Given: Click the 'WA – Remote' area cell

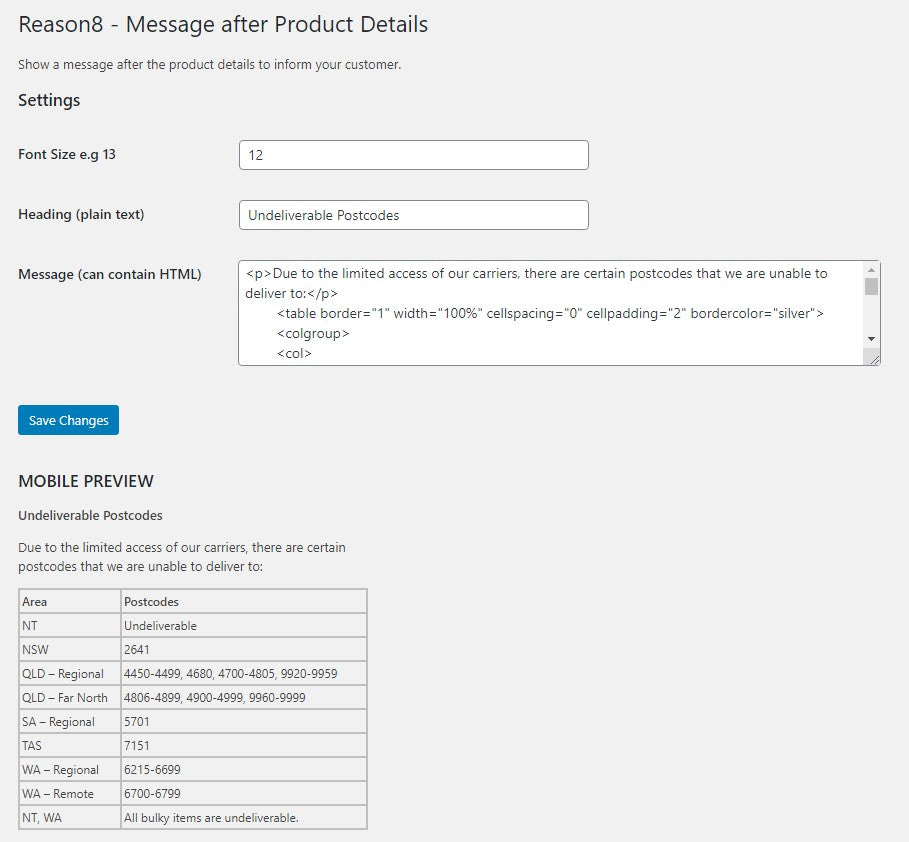Looking at the screenshot, I should 69,793.
